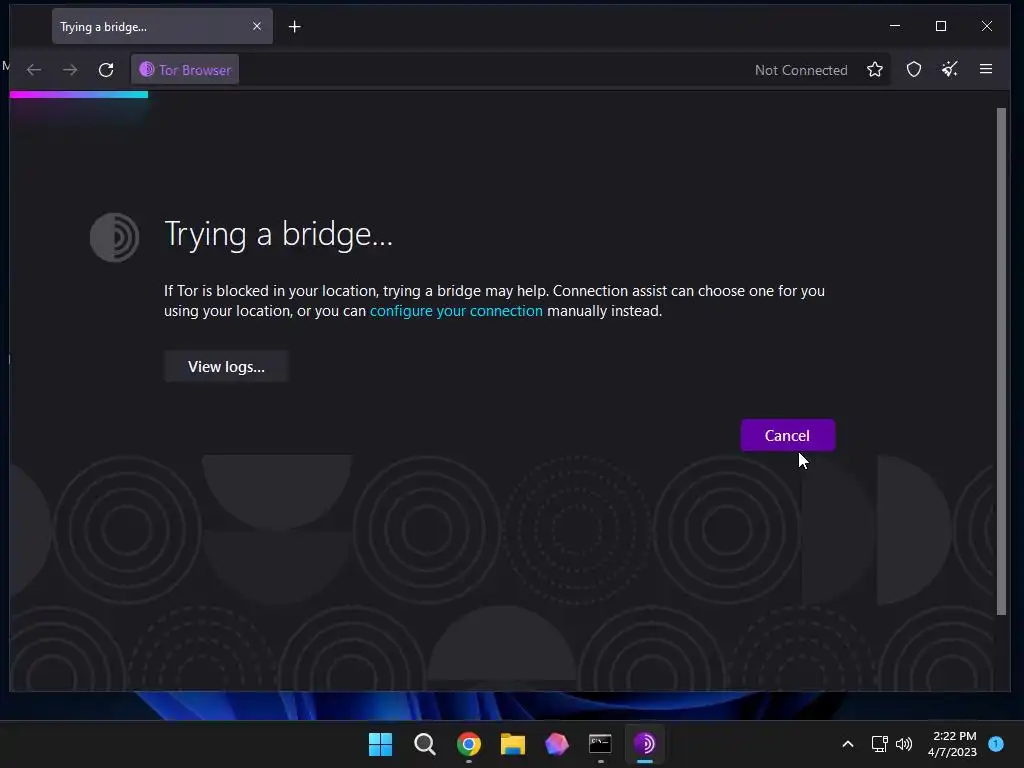This screenshot has width=1024, height=768.
Task: Open View logs dialog
Action: [226, 366]
